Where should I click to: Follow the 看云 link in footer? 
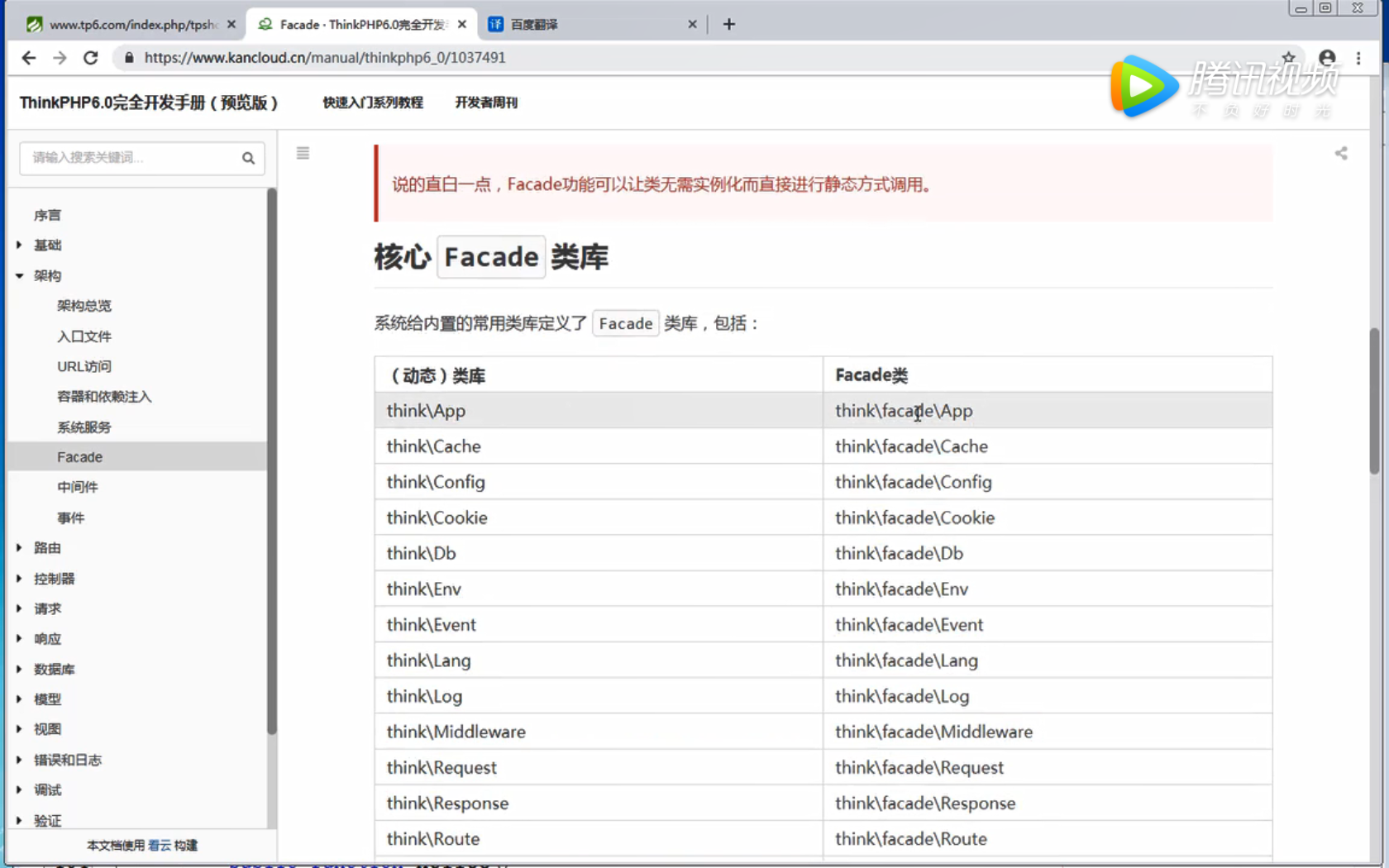click(x=160, y=846)
